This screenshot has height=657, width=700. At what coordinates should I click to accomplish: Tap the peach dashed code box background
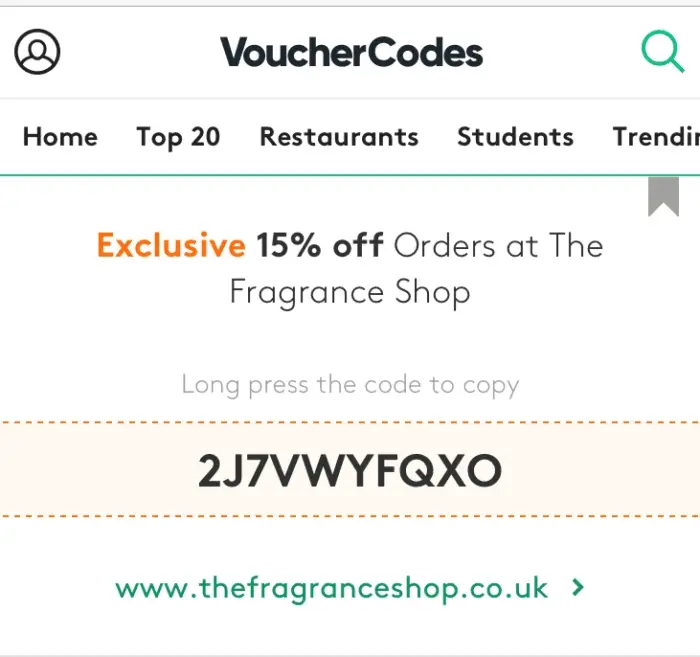tap(350, 469)
